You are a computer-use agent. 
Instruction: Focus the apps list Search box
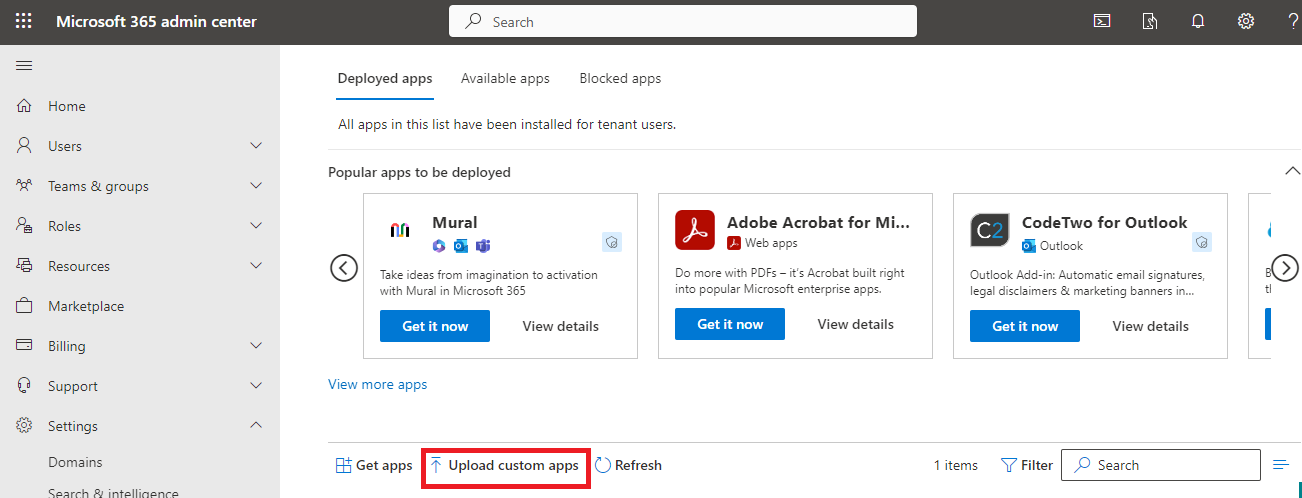pyautogui.click(x=1161, y=465)
